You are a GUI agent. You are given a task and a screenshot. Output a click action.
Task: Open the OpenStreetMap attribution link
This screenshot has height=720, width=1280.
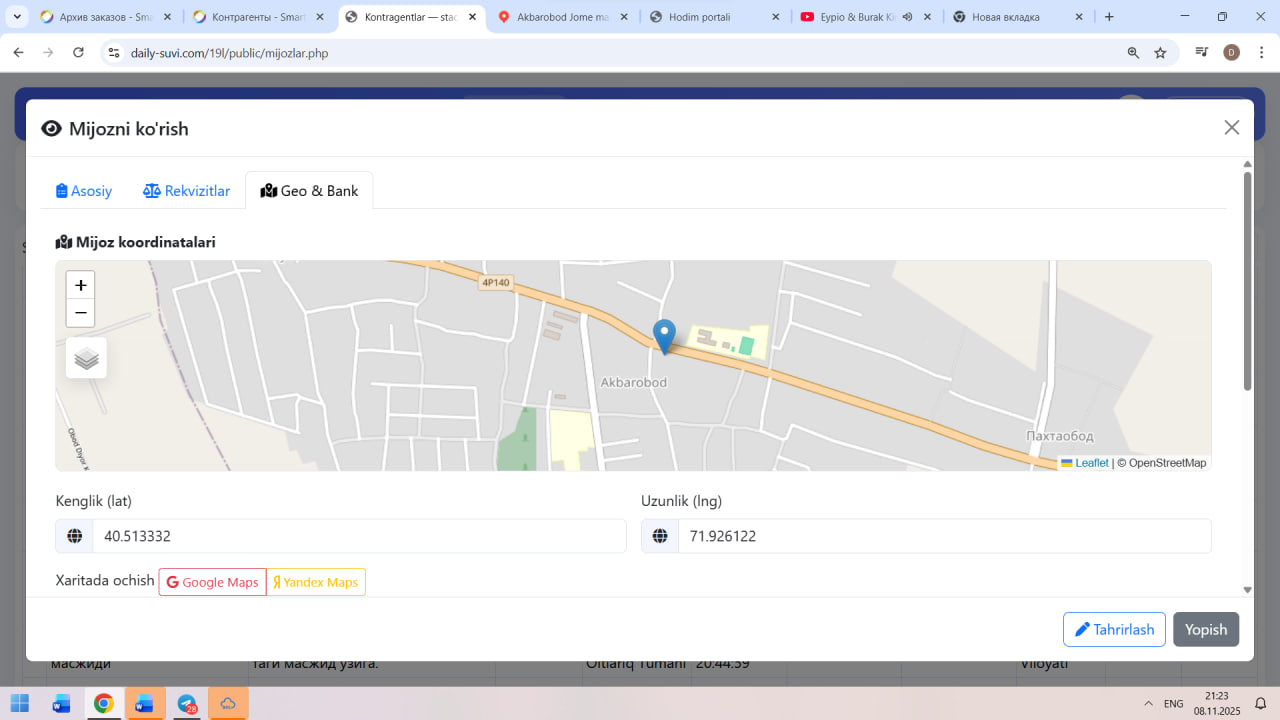[1168, 463]
